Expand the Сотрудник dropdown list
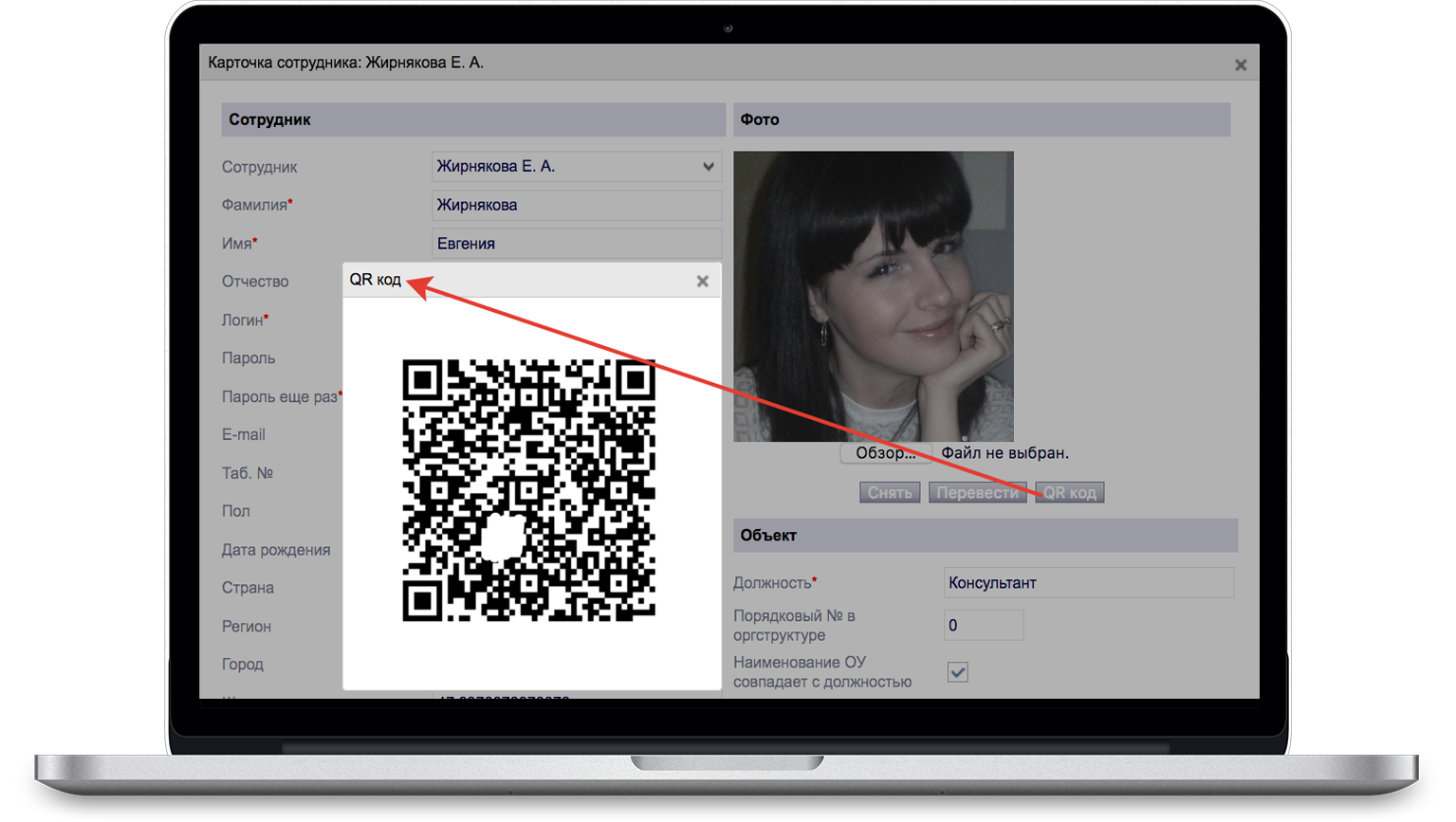1456x822 pixels. click(708, 167)
